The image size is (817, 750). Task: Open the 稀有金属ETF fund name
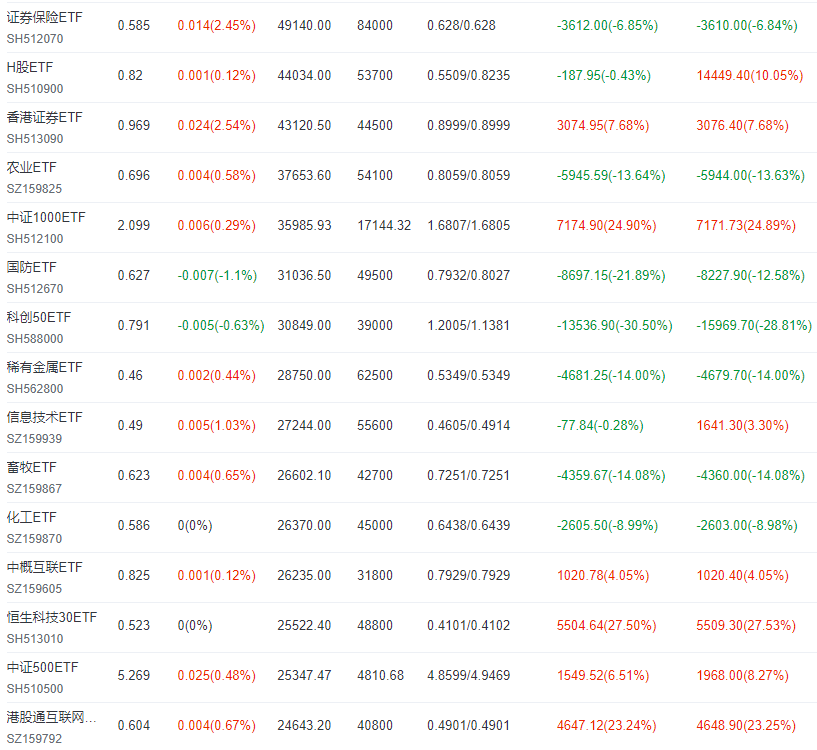[44, 367]
